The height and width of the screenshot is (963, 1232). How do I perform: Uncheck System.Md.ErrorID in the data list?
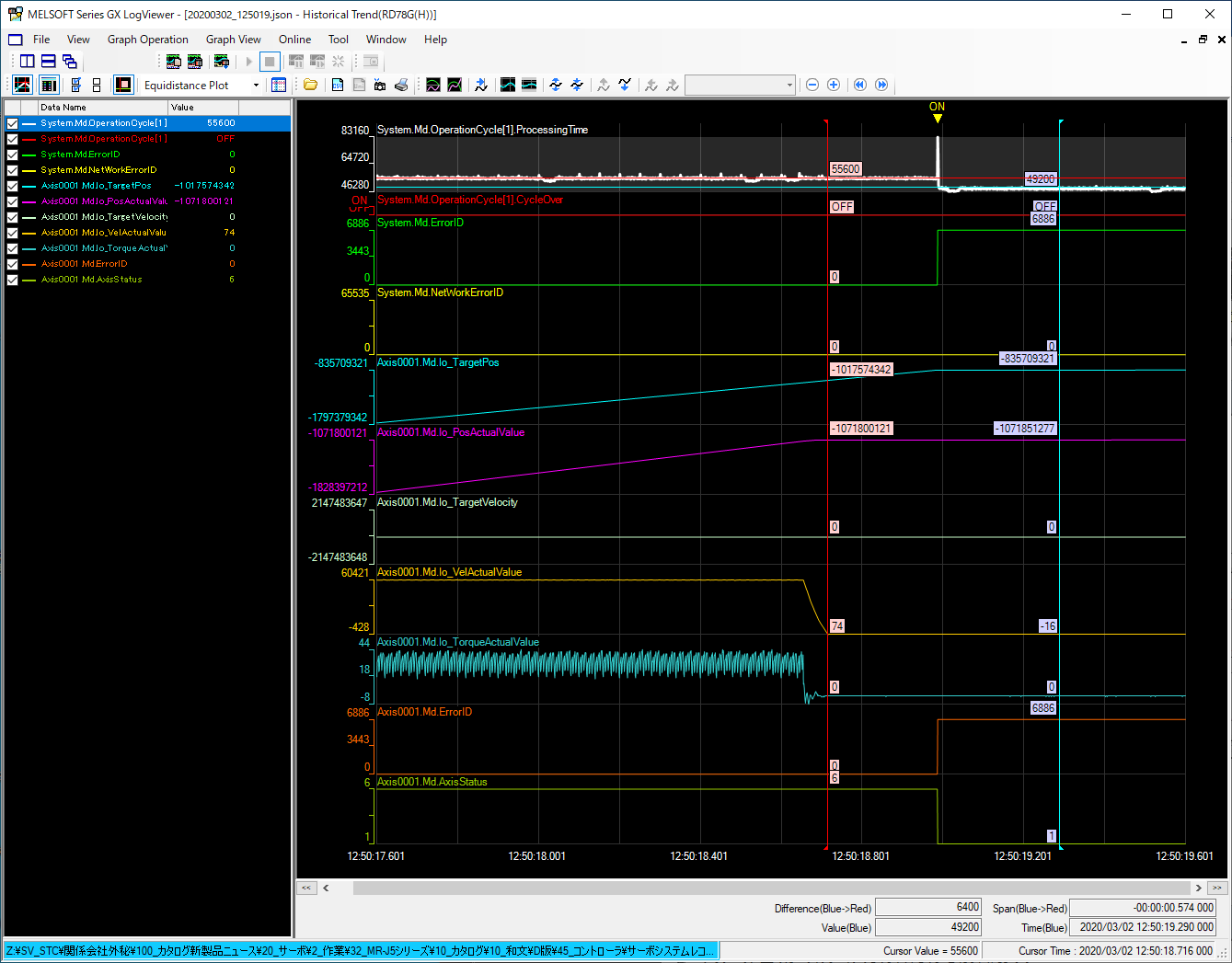coord(11,154)
